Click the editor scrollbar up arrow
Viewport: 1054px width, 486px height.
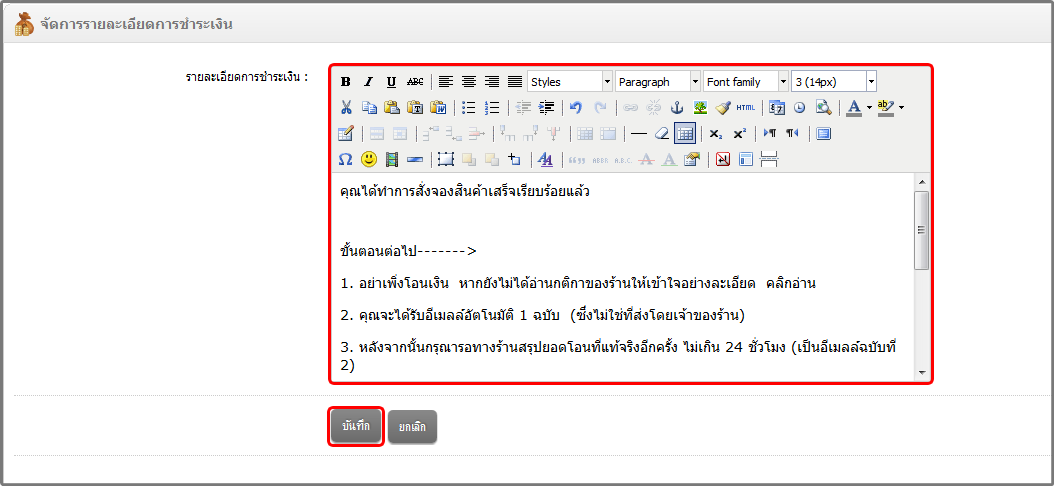tap(922, 181)
